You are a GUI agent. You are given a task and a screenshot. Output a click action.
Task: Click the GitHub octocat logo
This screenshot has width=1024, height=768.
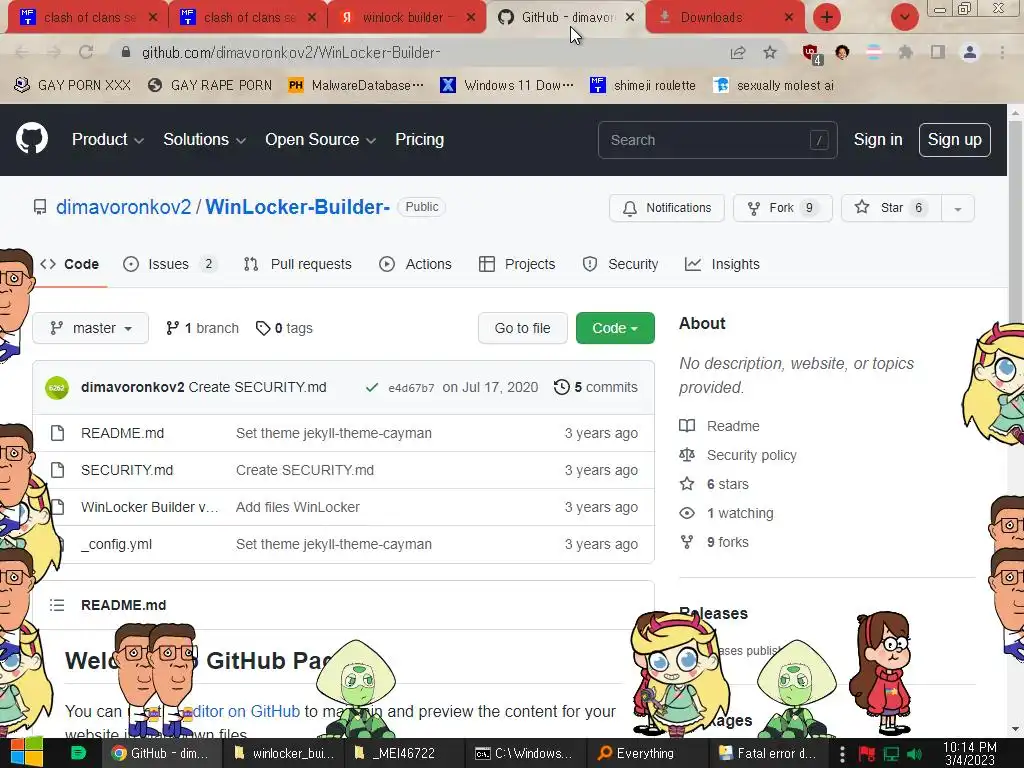coord(31,138)
